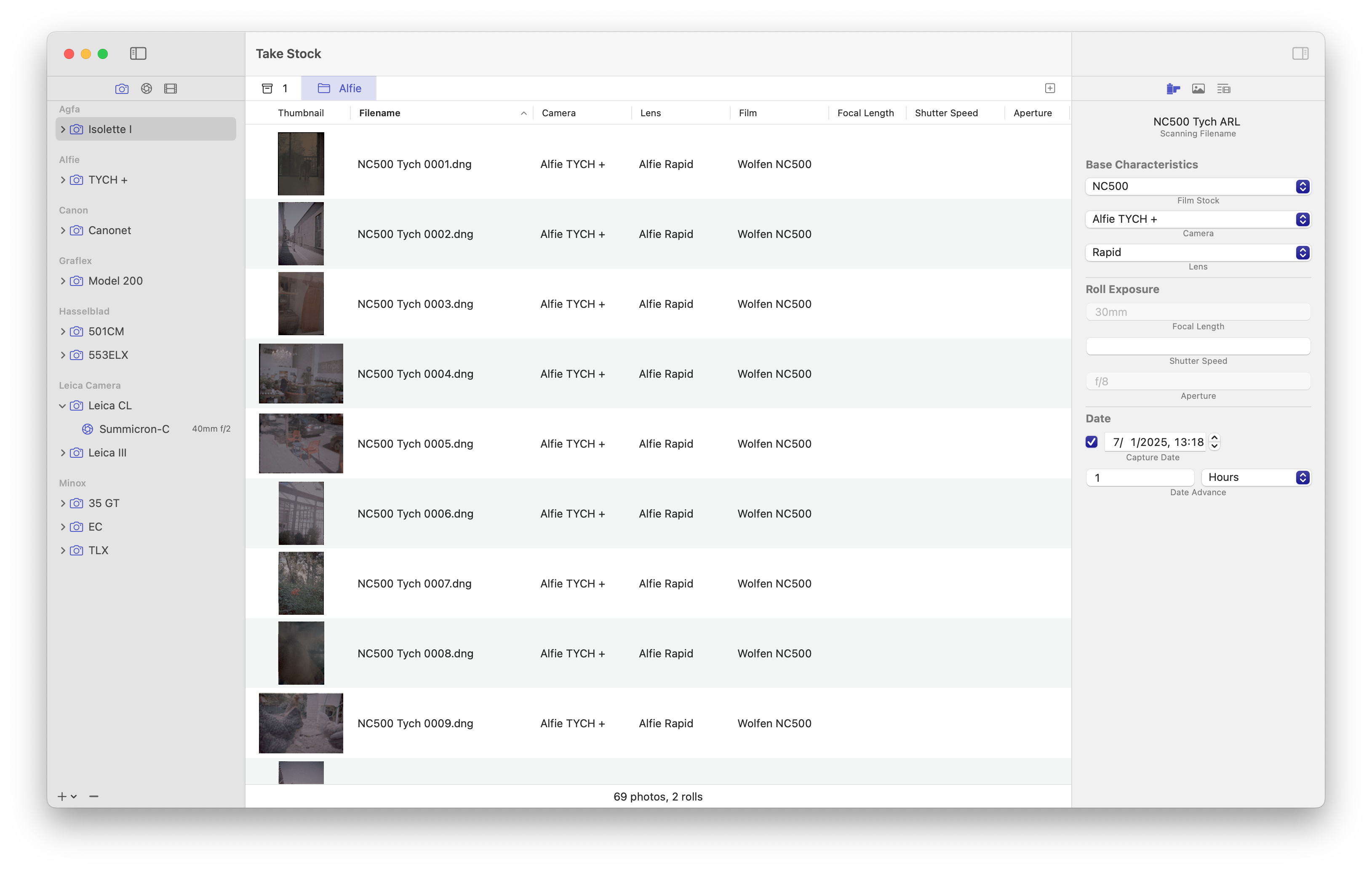Click the Aperture f/8 input field
Image resolution: width=1372 pixels, height=870 pixels.
[x=1198, y=381]
